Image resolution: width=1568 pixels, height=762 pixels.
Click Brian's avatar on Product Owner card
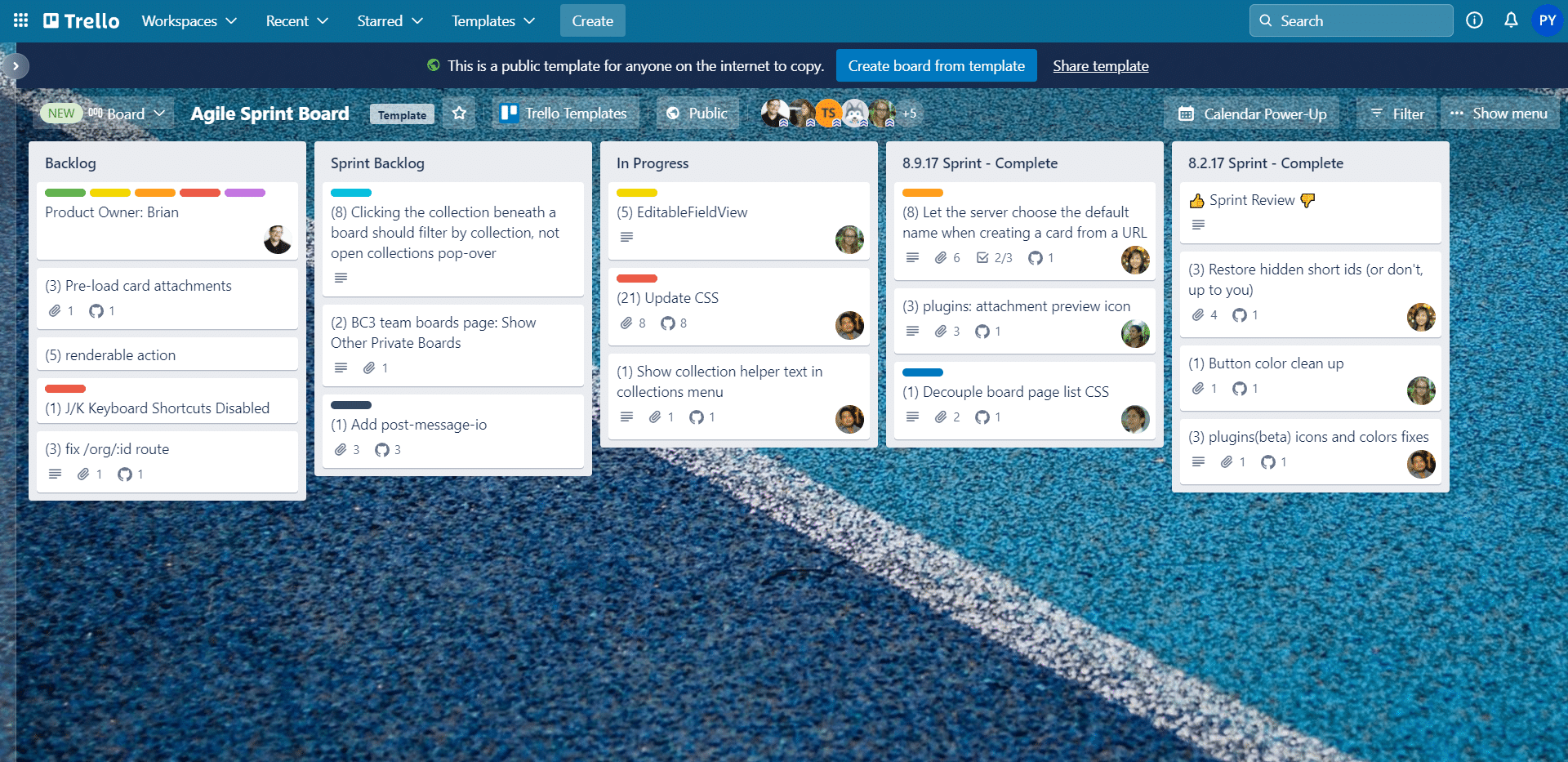click(278, 239)
